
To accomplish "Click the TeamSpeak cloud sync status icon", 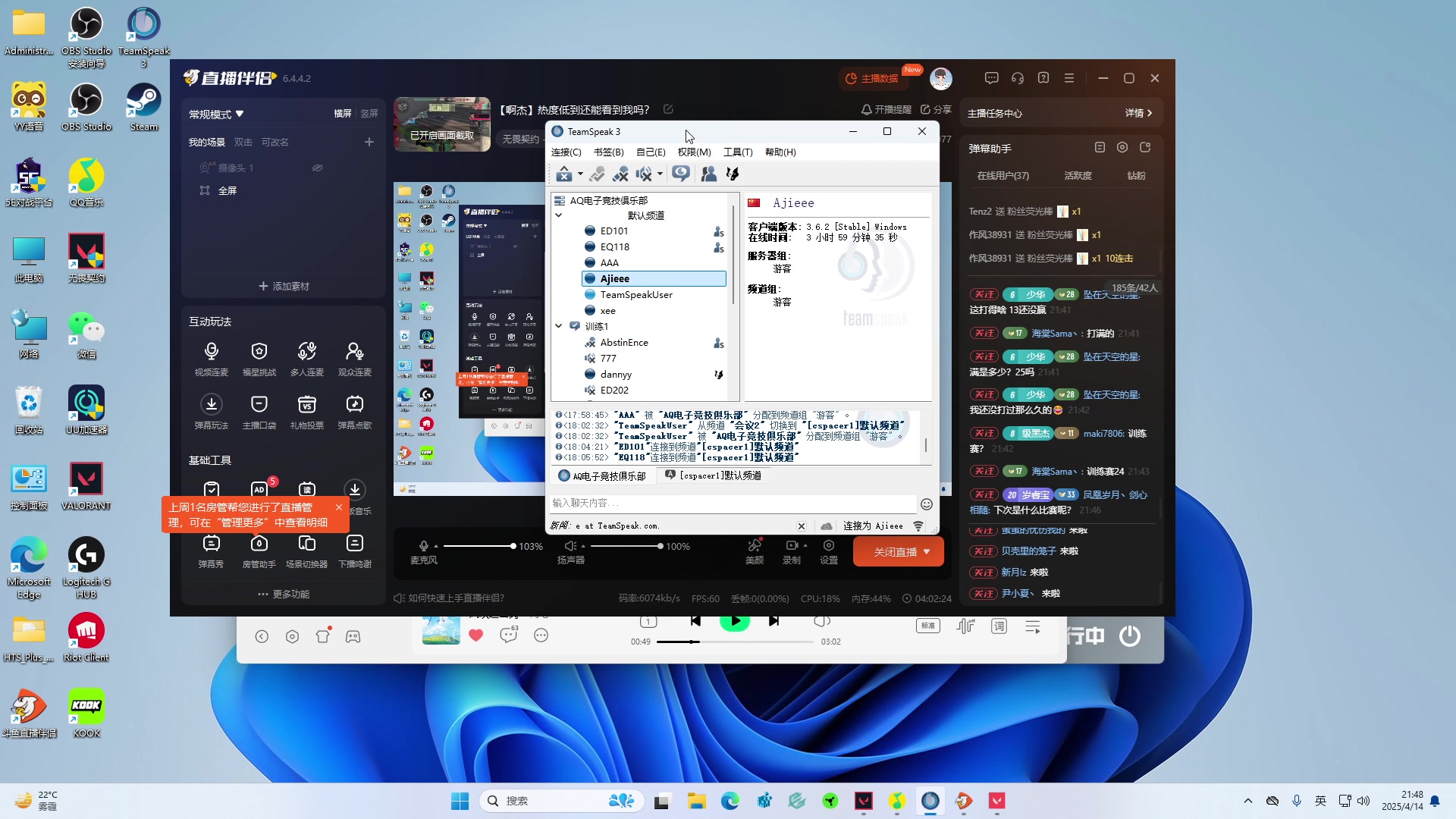I will (x=827, y=526).
